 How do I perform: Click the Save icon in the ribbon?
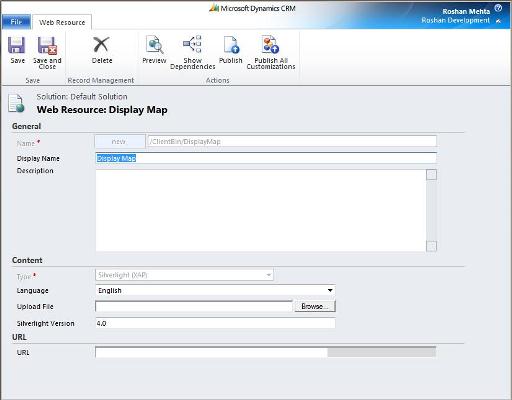(x=17, y=45)
